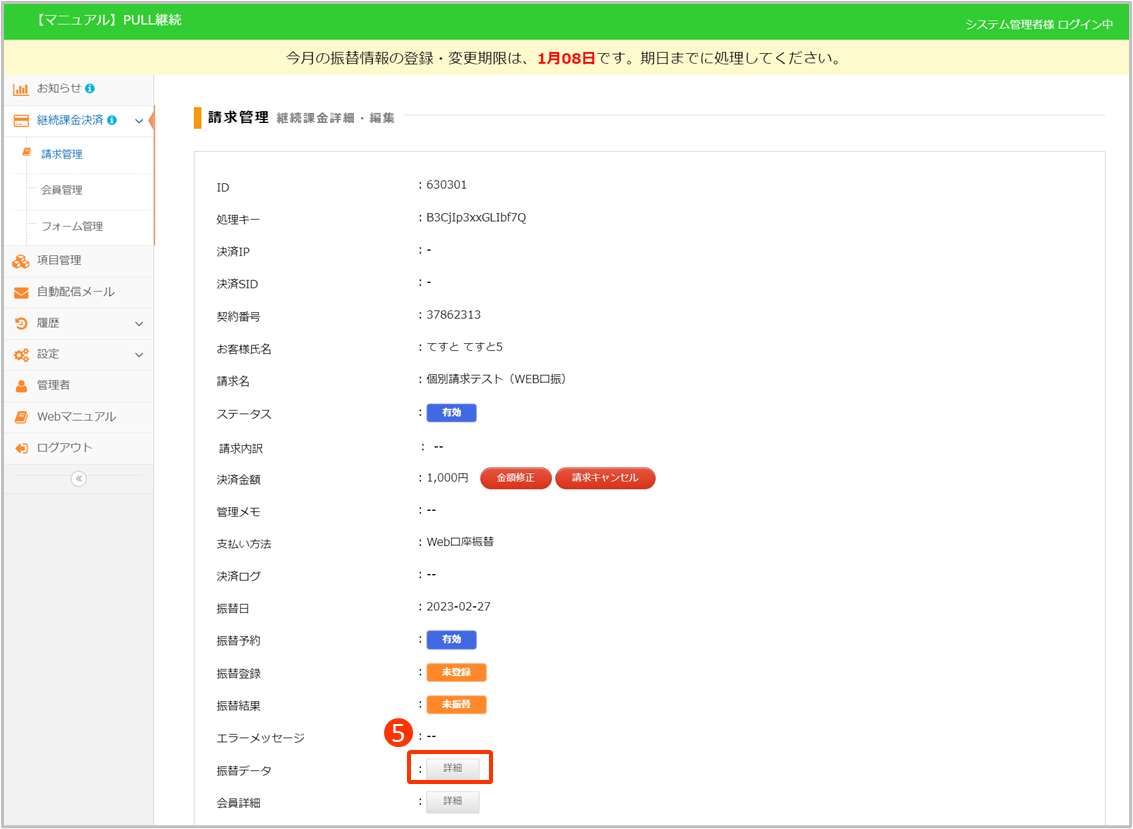This screenshot has width=1133, height=829.
Task: Collapse the sidebar with double-chevron button
Action: click(x=78, y=479)
